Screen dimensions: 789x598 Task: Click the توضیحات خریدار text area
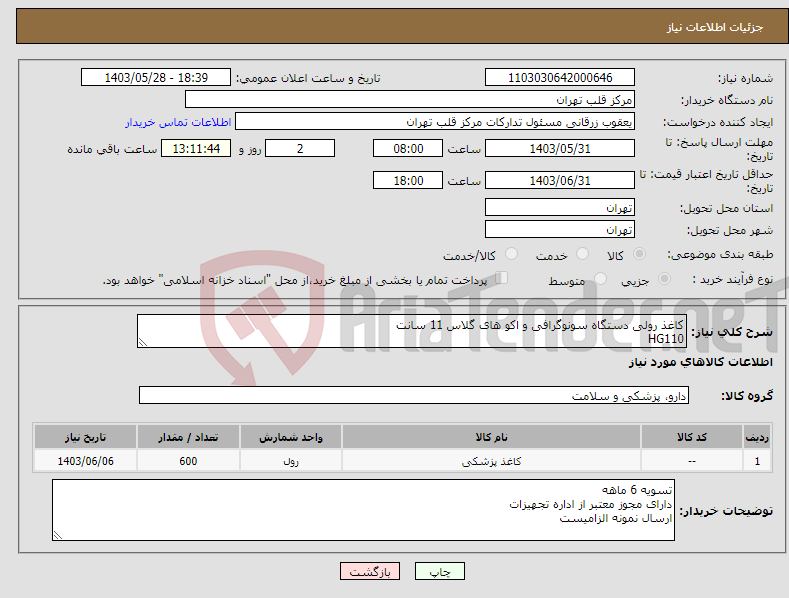click(363, 510)
